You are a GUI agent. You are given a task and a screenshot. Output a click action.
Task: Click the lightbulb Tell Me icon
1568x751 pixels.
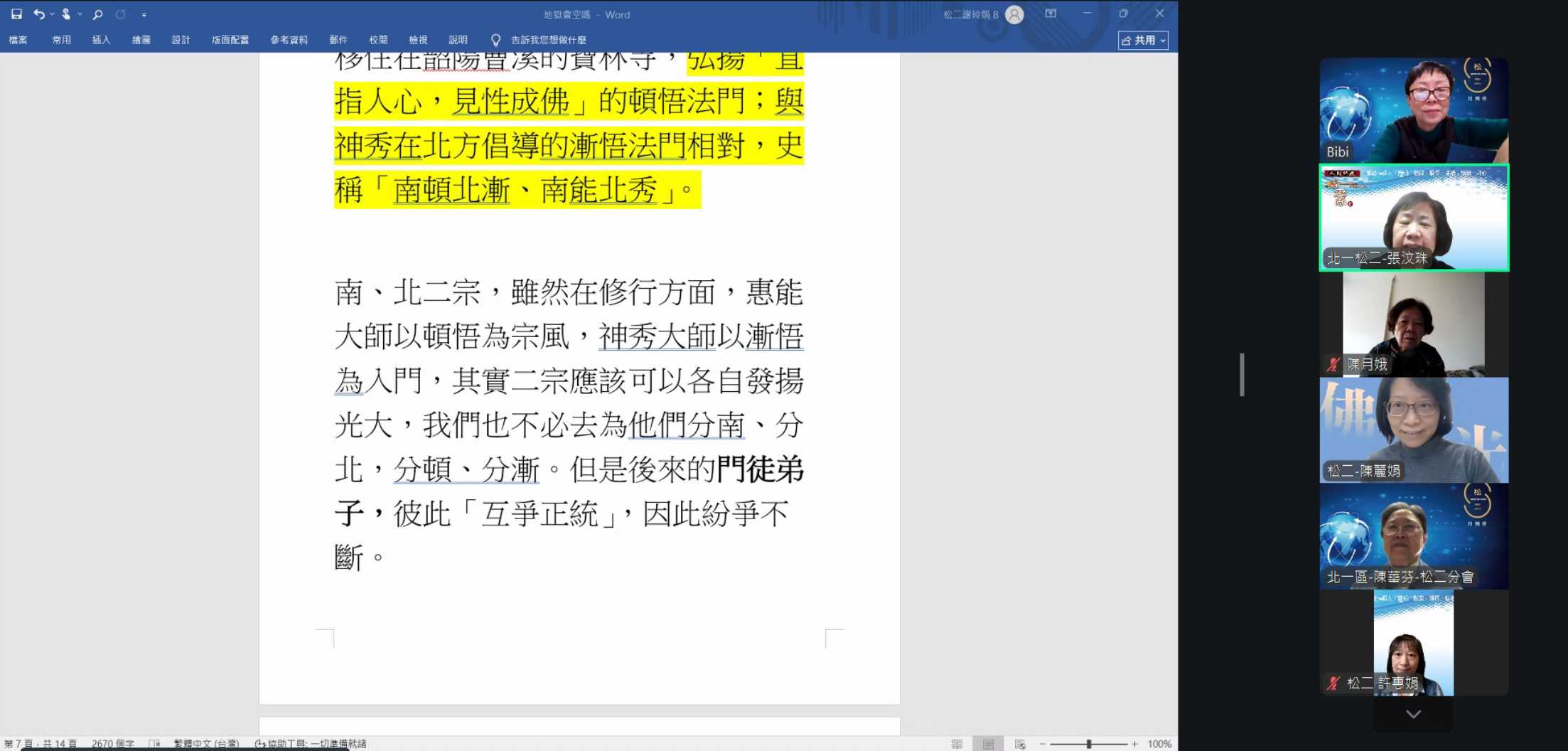pyautogui.click(x=495, y=41)
